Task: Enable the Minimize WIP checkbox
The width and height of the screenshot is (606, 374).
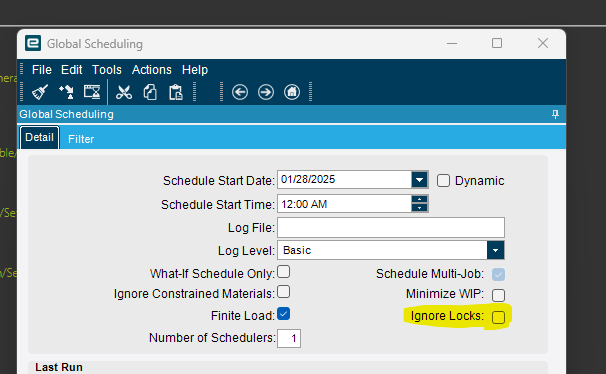Action: click(499, 295)
